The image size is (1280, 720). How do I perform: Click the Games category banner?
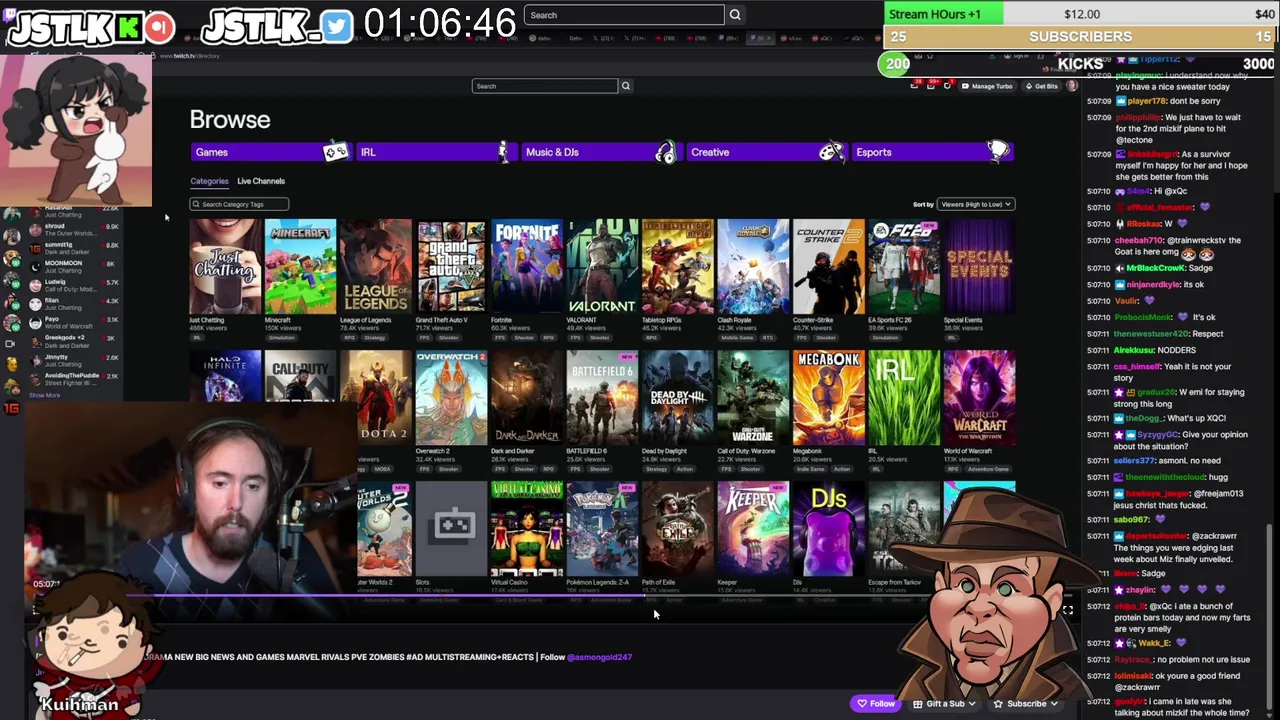(x=269, y=152)
